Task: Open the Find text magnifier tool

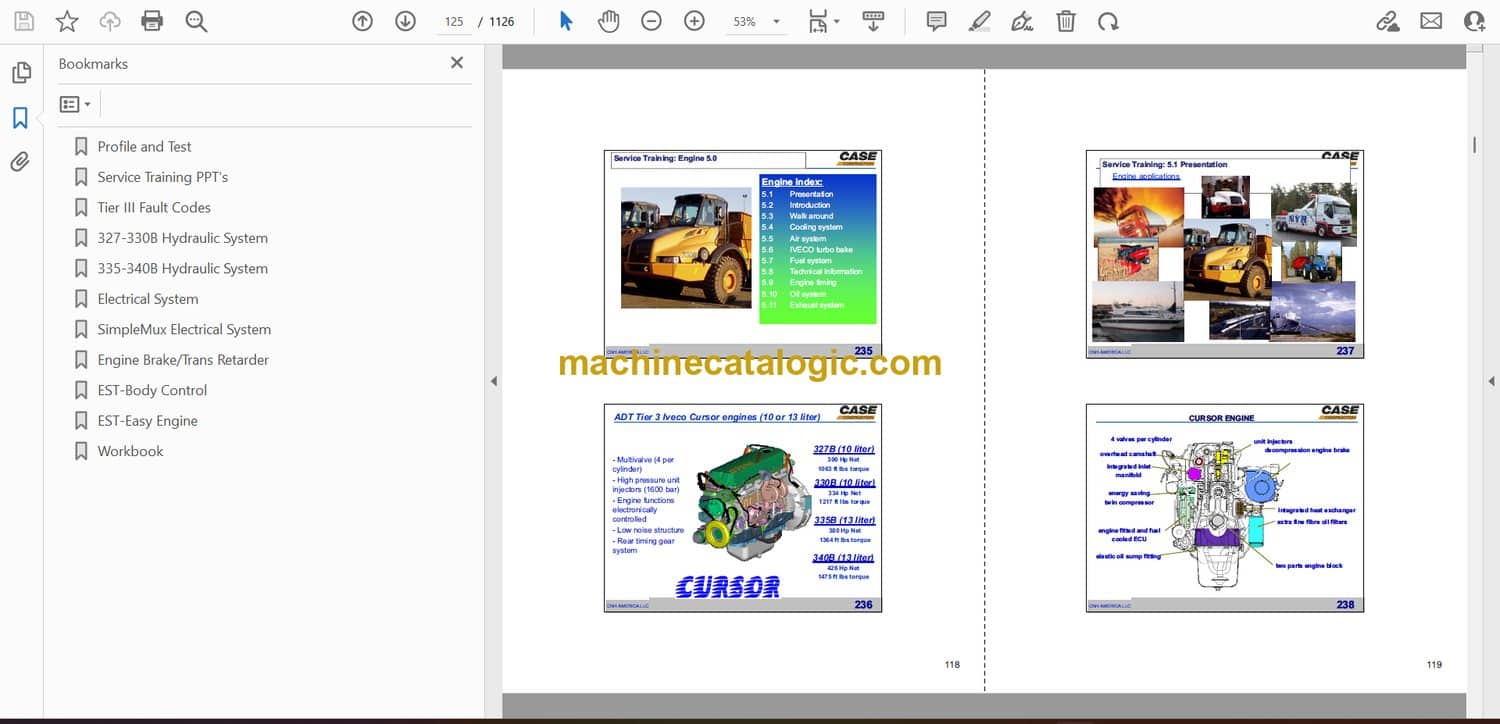Action: [196, 21]
